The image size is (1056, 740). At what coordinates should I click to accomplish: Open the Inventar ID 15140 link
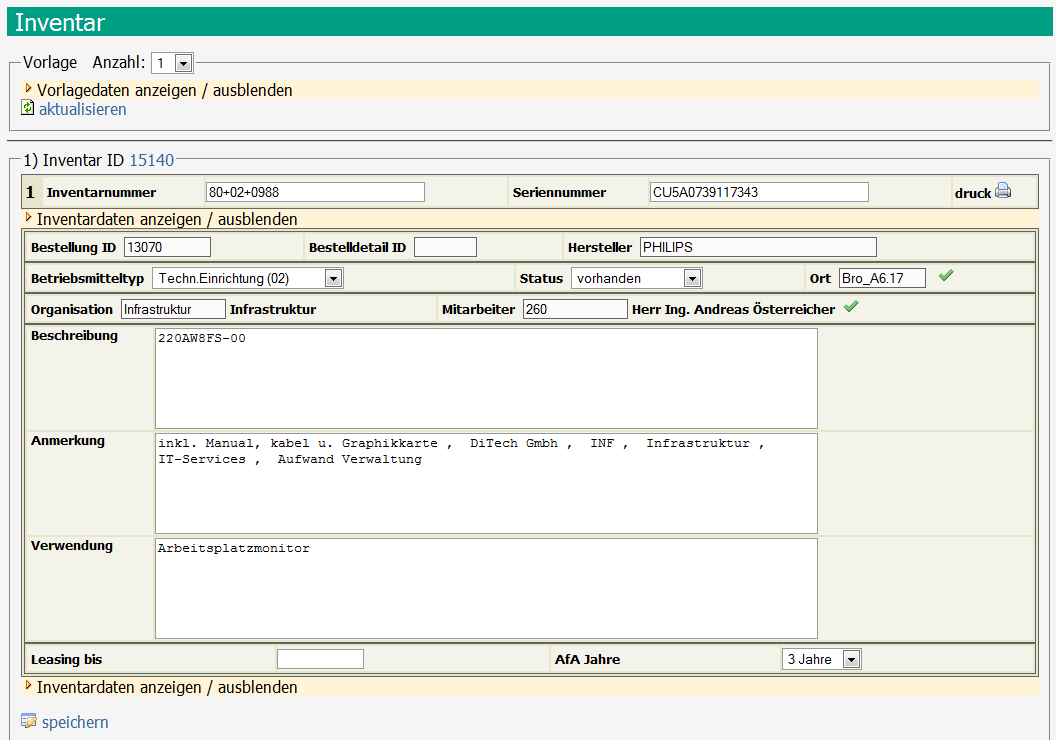[x=152, y=160]
